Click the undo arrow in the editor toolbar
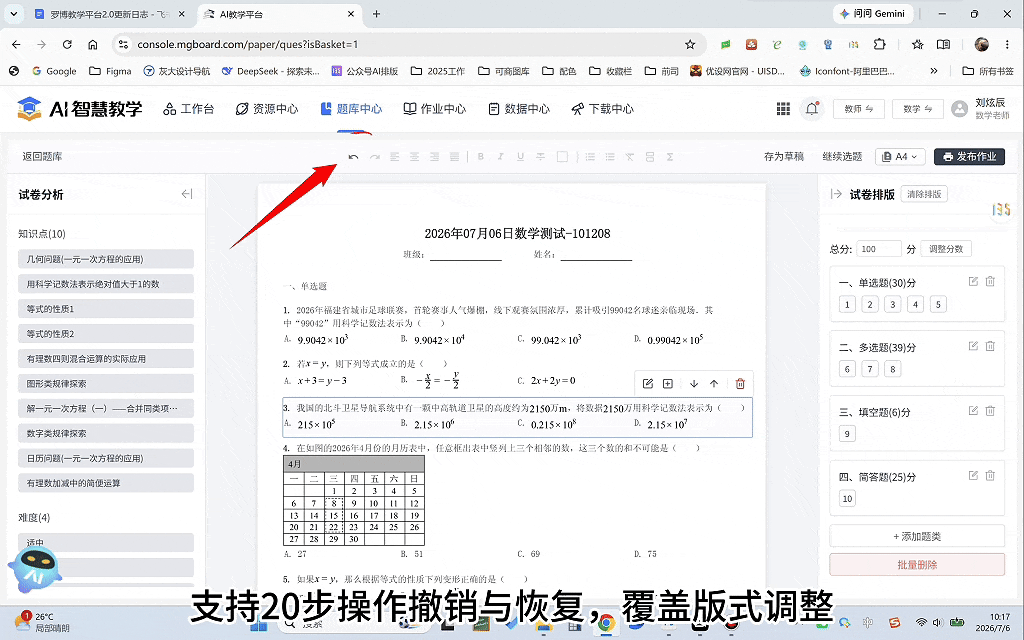Screen dimensions: 1024x640 point(353,157)
